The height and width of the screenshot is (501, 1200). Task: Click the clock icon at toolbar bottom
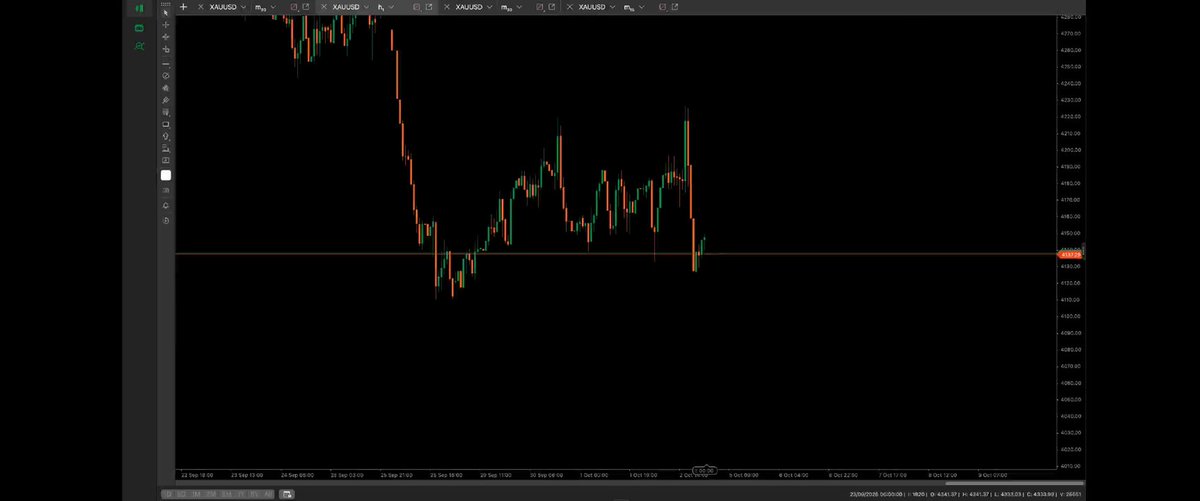166,220
